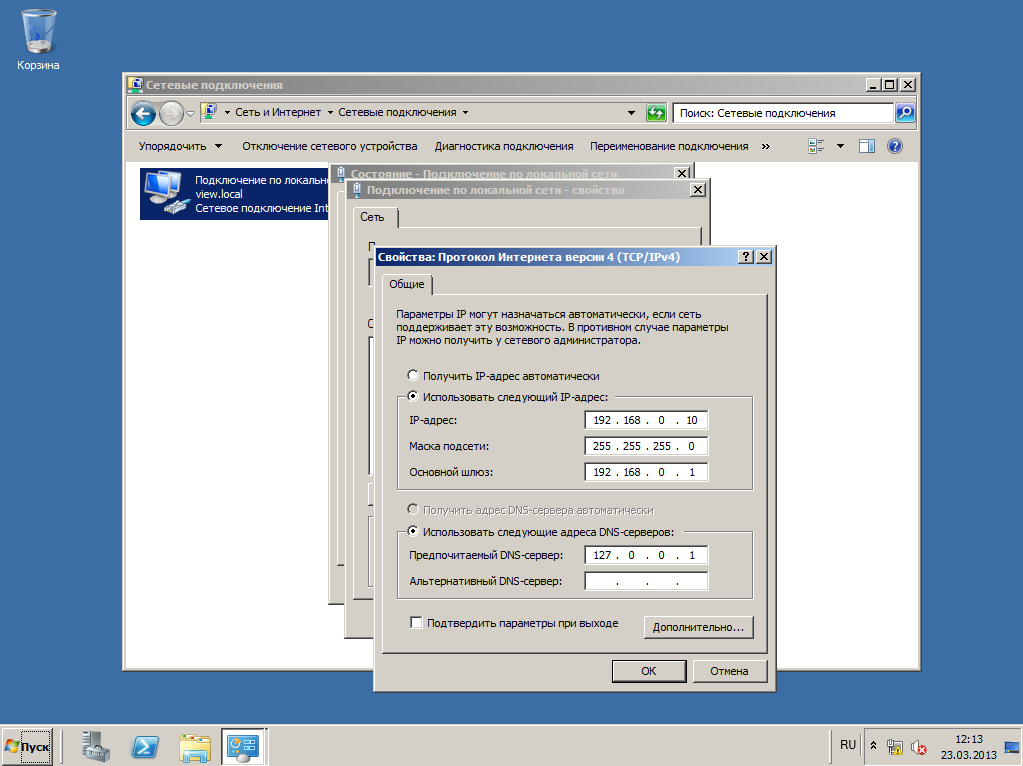Open the view options dropdown arrow
This screenshot has width=1023, height=766.
(840, 146)
